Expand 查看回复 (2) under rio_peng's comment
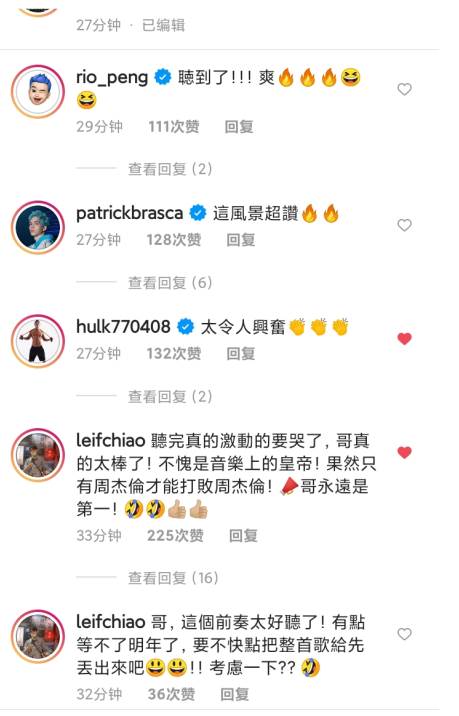 pyautogui.click(x=170, y=169)
